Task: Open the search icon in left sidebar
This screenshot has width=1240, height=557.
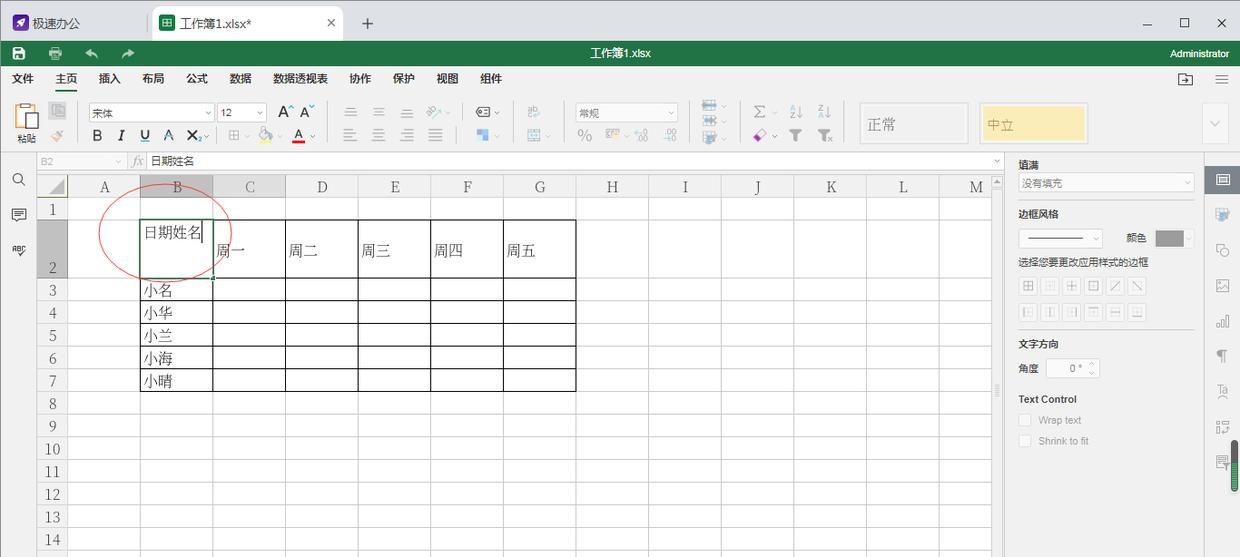Action: pyautogui.click(x=18, y=179)
